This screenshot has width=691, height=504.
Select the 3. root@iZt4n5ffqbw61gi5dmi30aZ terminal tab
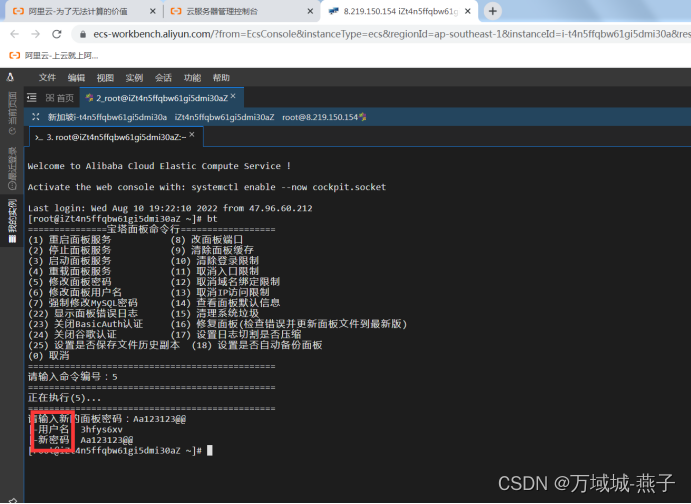(x=116, y=137)
